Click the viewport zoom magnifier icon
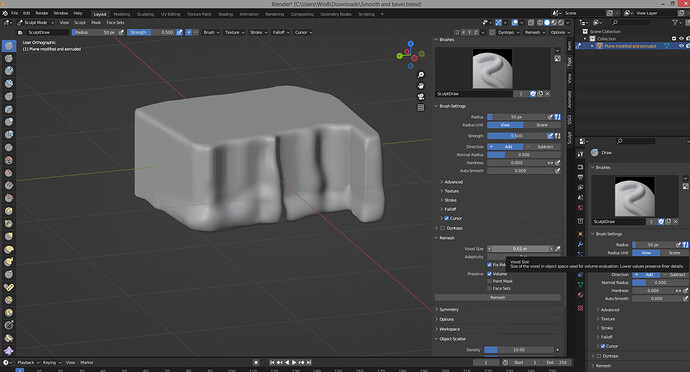Viewport: 690px width, 372px height. pyautogui.click(x=421, y=75)
